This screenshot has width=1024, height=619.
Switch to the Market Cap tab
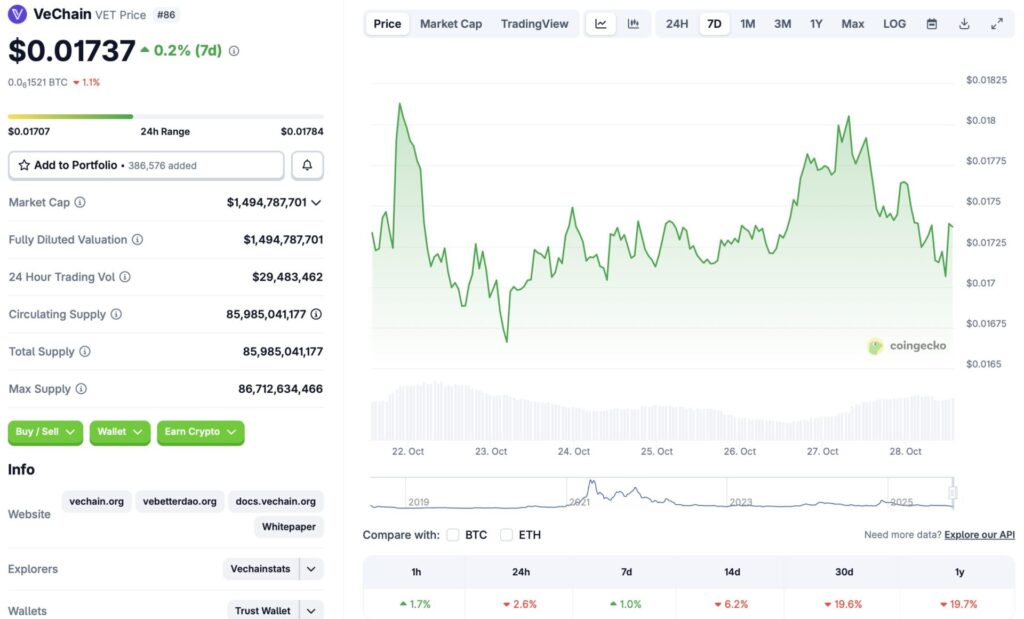450,24
